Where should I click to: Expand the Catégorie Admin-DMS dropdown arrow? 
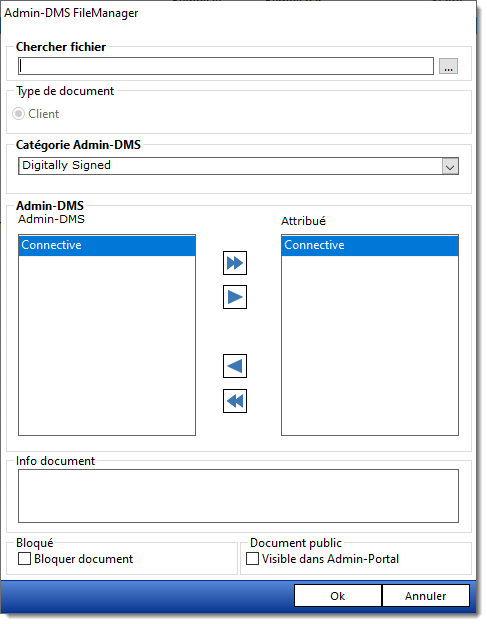(450, 166)
